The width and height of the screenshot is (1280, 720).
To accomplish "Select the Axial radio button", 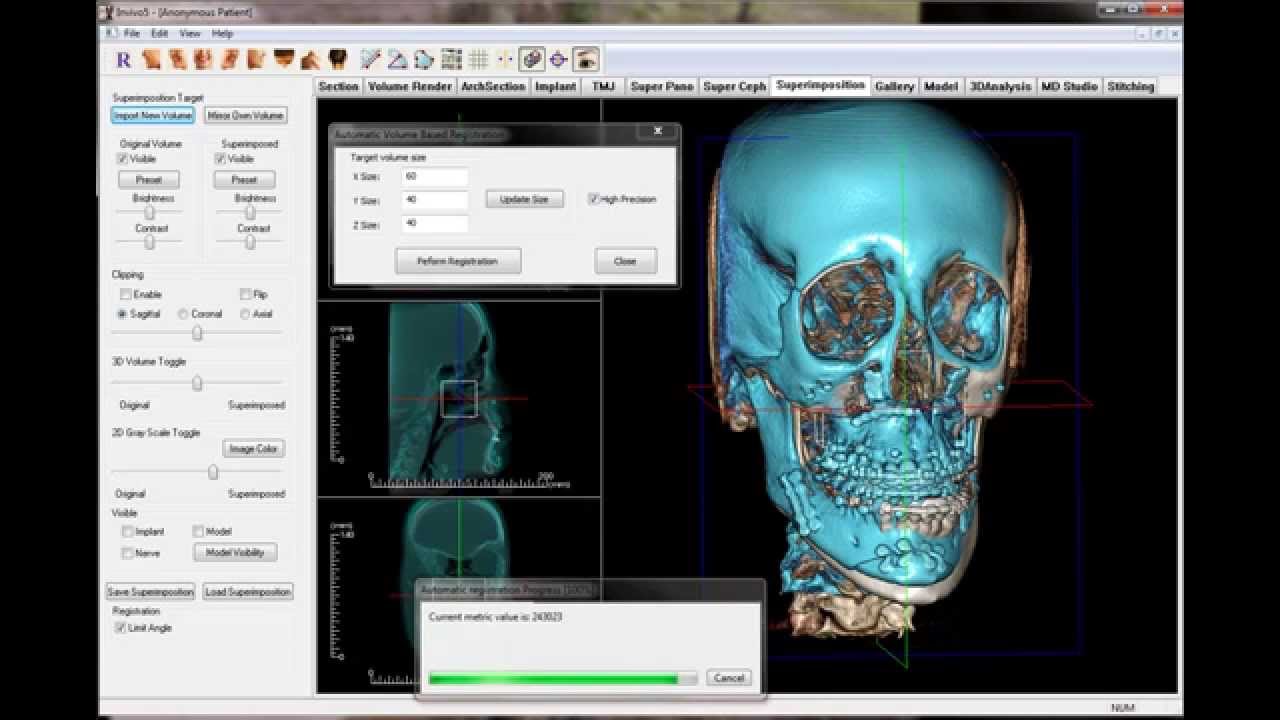I will (245, 314).
